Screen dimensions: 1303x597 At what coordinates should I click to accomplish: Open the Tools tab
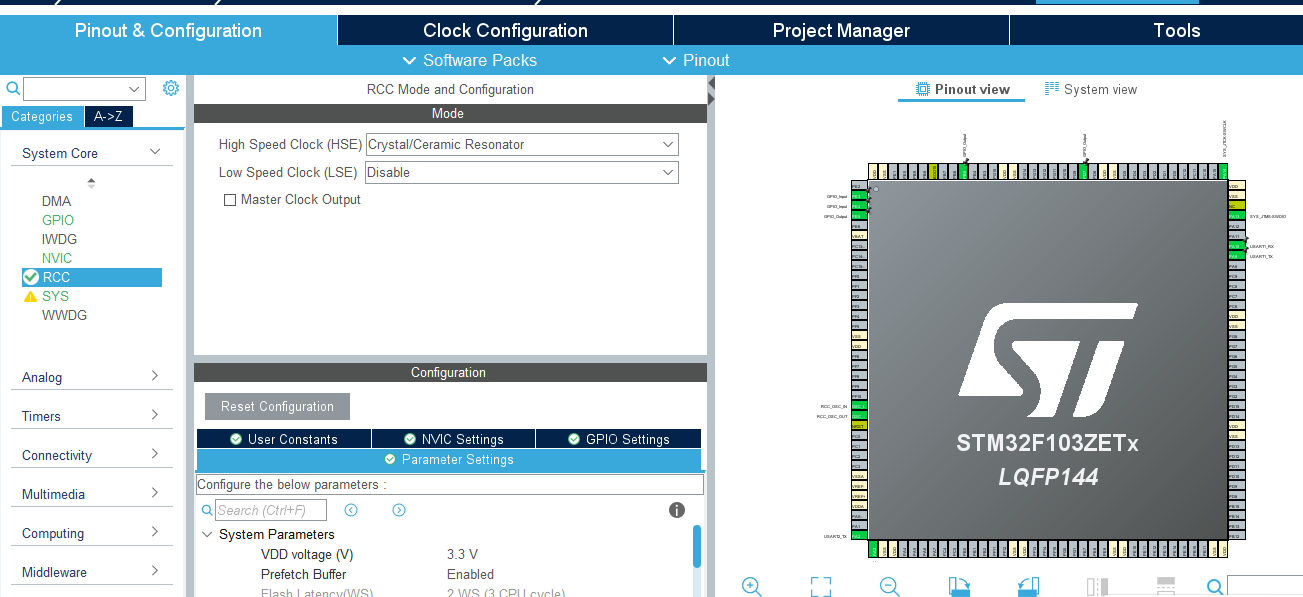point(1156,30)
